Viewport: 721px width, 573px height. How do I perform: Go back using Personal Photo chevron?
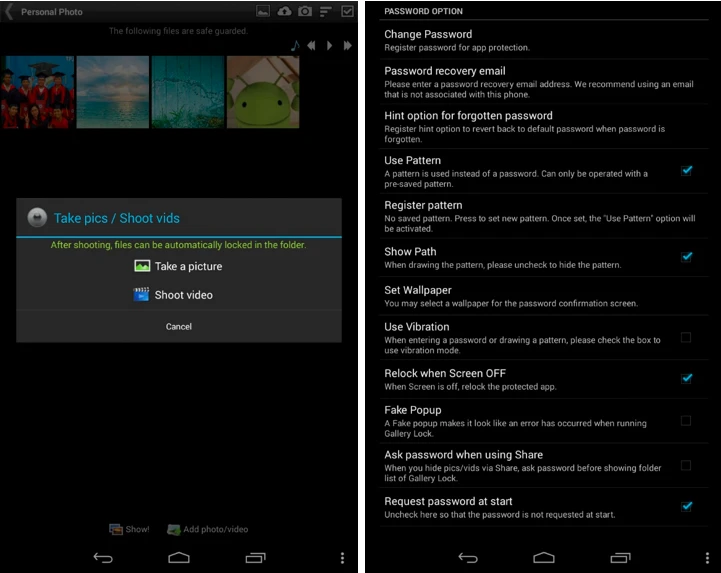(x=10, y=12)
